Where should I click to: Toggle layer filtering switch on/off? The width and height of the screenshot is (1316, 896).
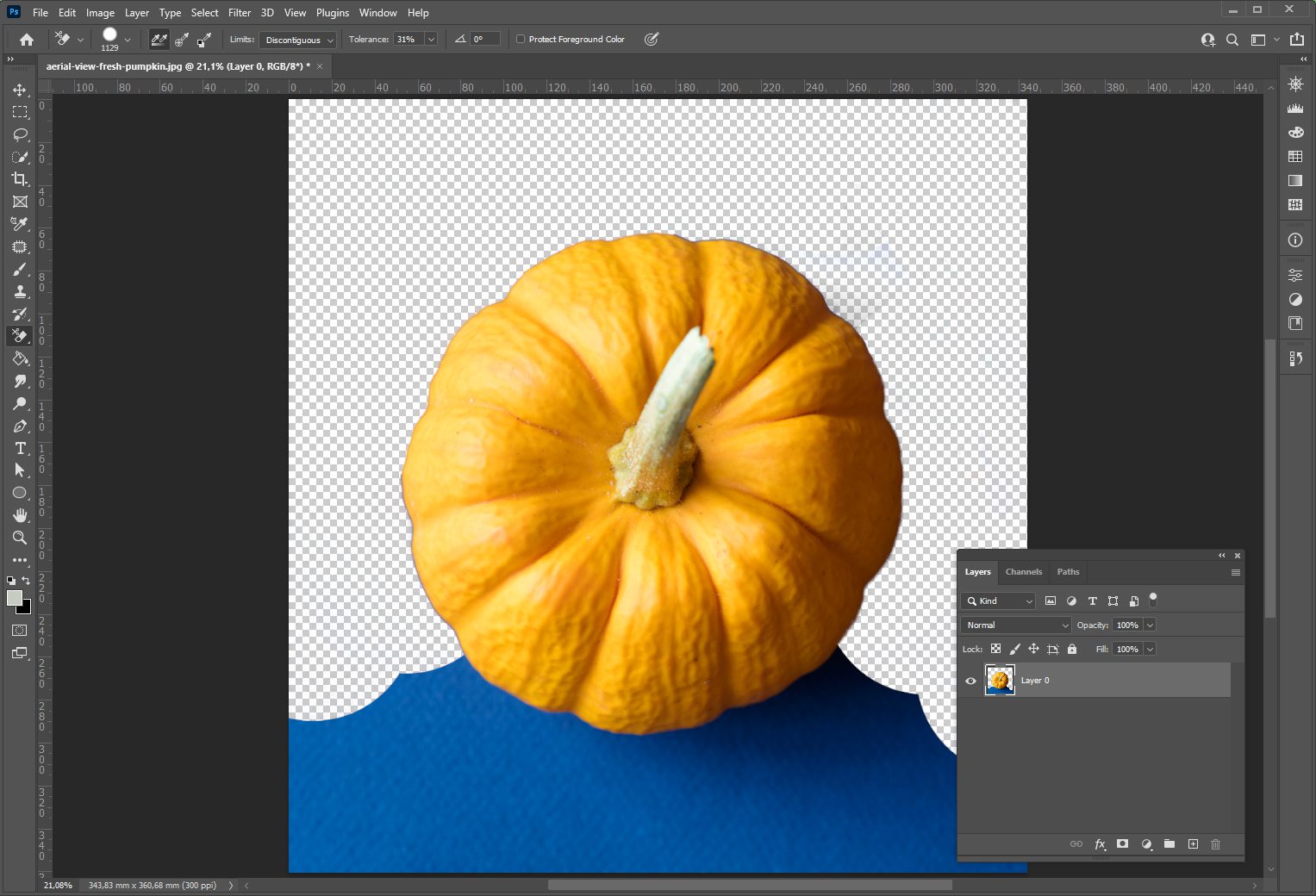(1153, 600)
